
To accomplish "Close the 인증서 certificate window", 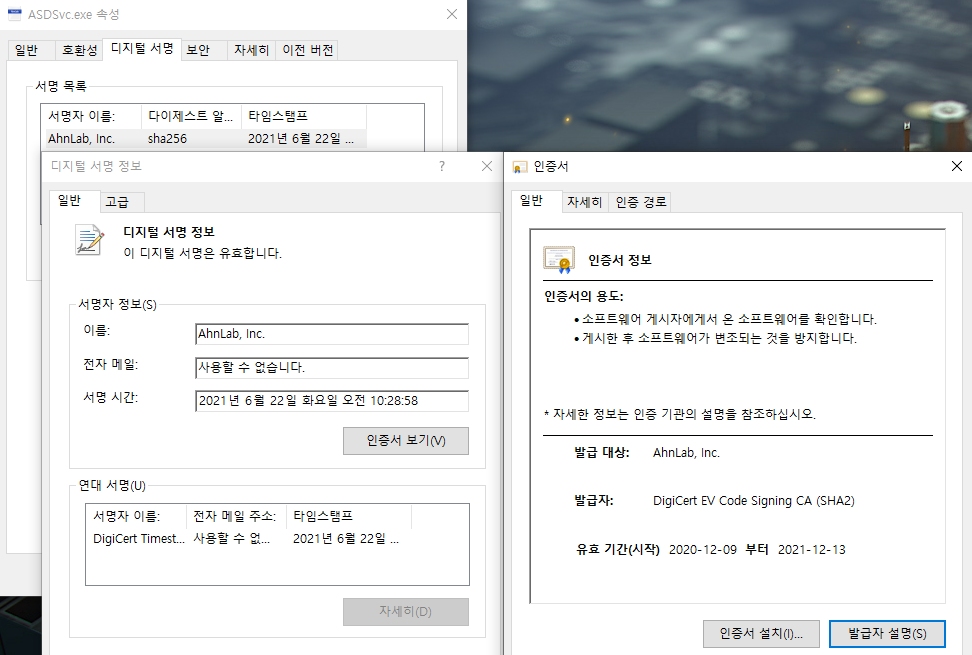I will point(957,166).
